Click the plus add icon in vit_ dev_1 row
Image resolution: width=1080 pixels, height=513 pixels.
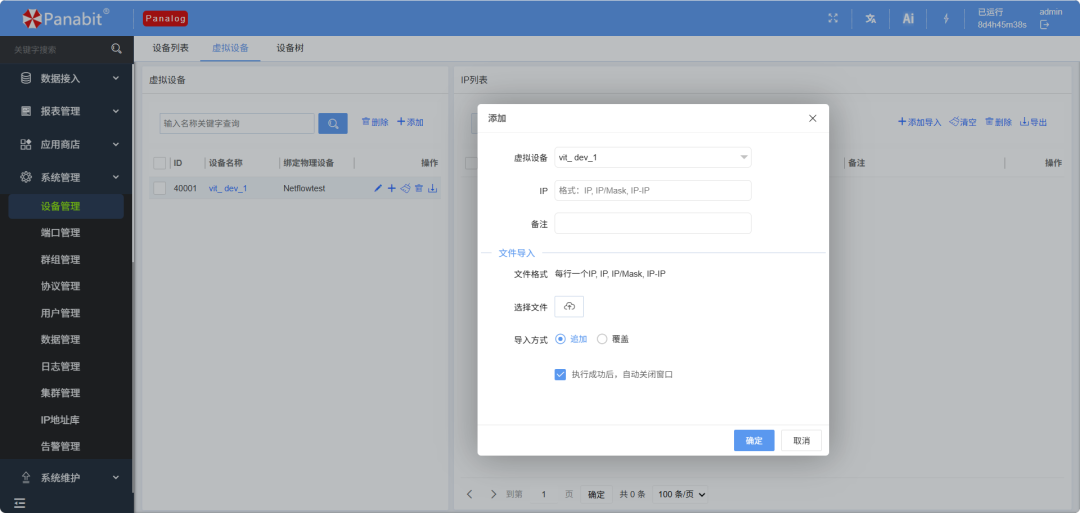(391, 188)
